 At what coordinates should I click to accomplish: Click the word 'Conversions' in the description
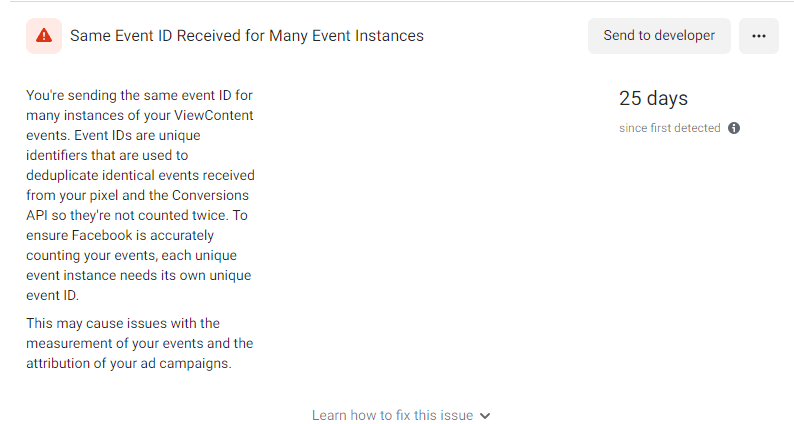click(x=210, y=196)
